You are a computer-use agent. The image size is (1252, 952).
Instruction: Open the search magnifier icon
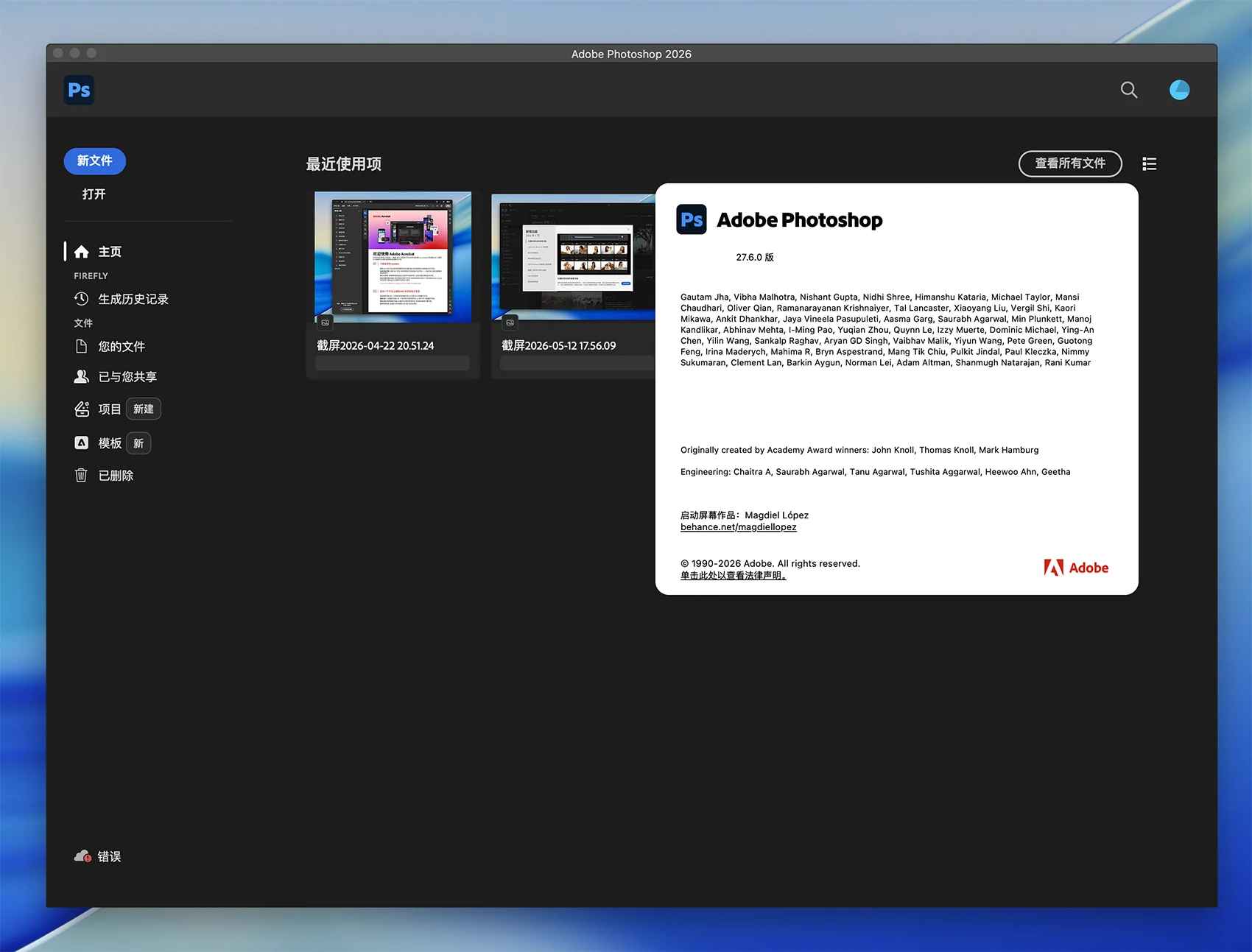(1128, 90)
